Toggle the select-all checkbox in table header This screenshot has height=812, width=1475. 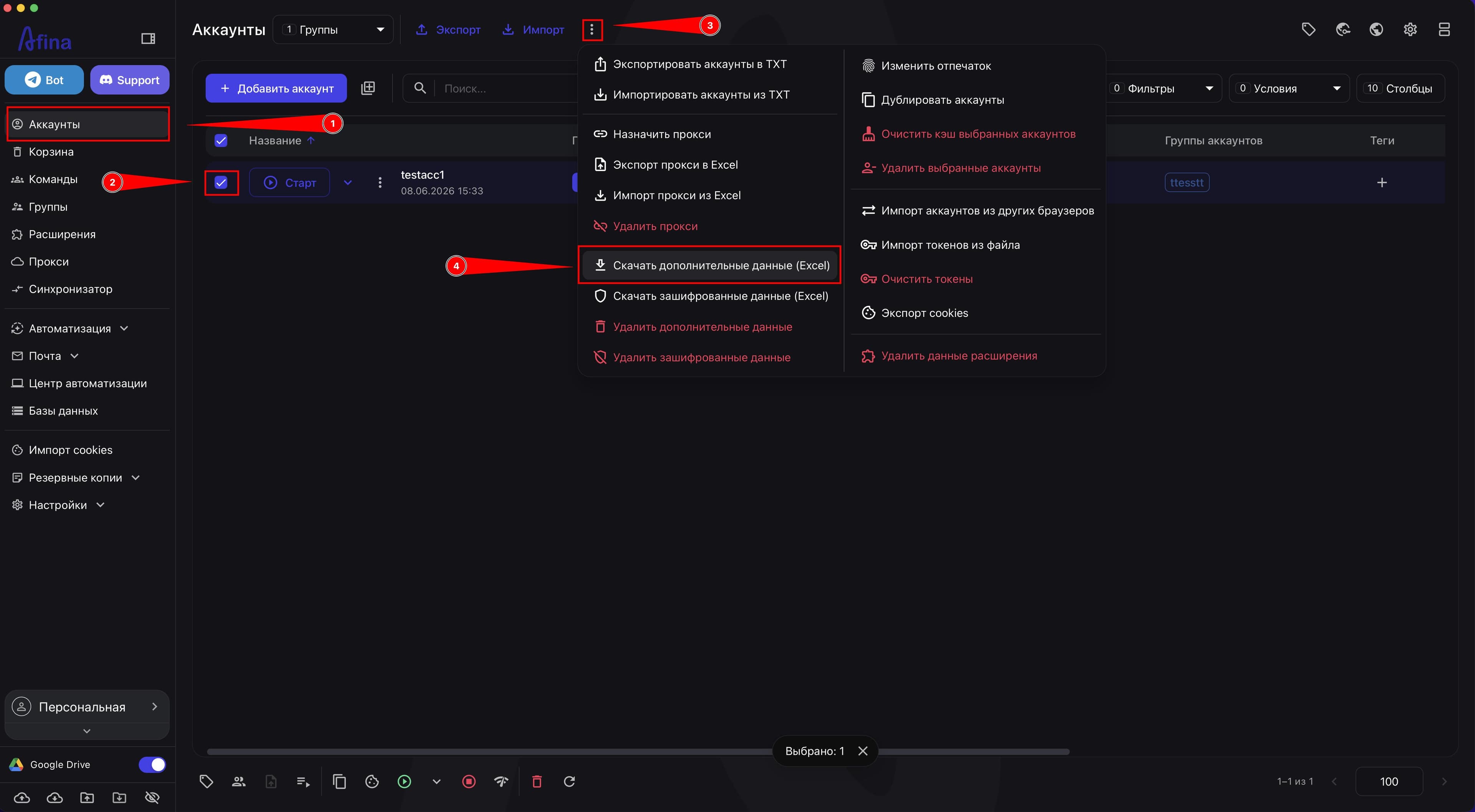(221, 140)
